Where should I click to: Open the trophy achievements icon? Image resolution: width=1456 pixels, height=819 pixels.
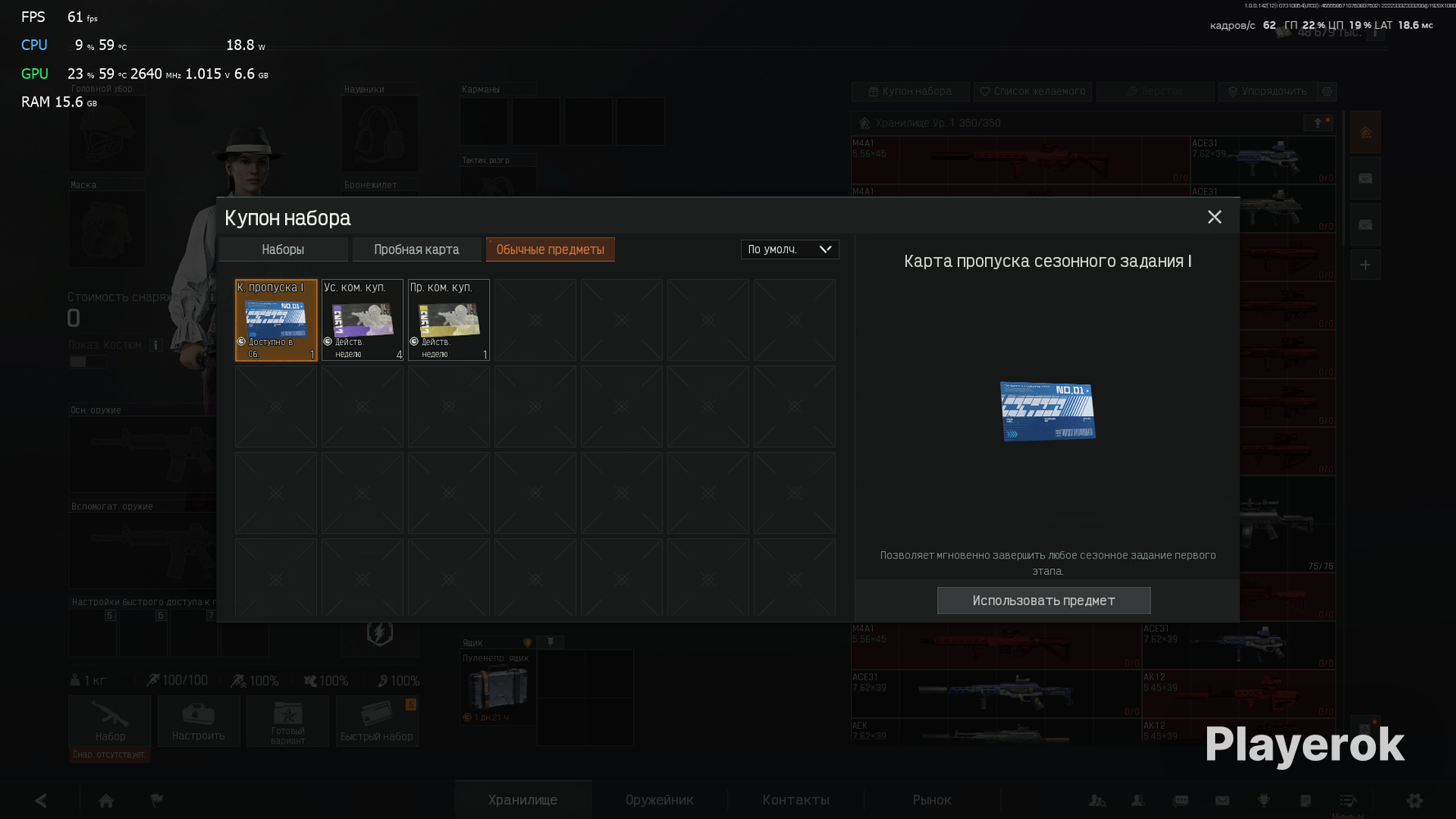pos(1264,800)
